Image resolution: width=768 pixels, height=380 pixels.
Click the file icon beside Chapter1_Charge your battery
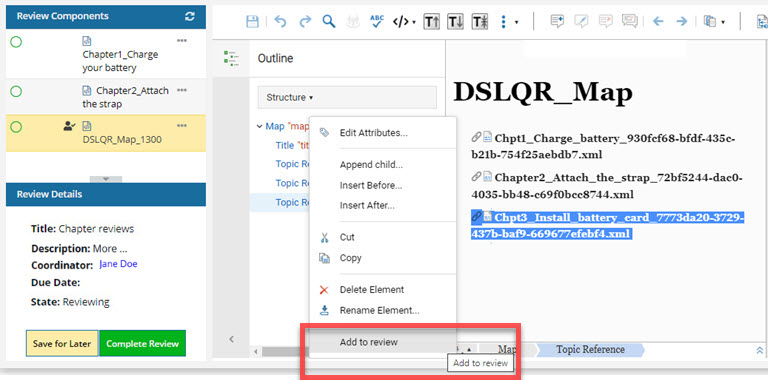(x=87, y=41)
